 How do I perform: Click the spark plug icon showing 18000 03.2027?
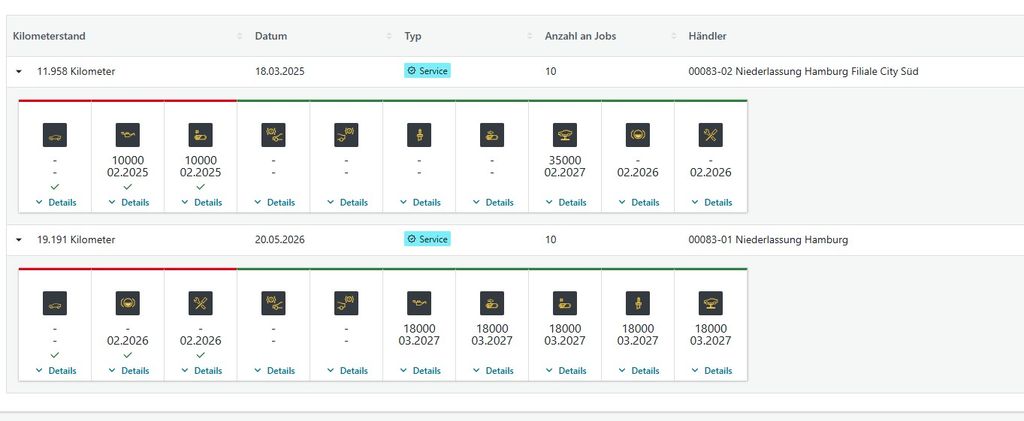(638, 304)
